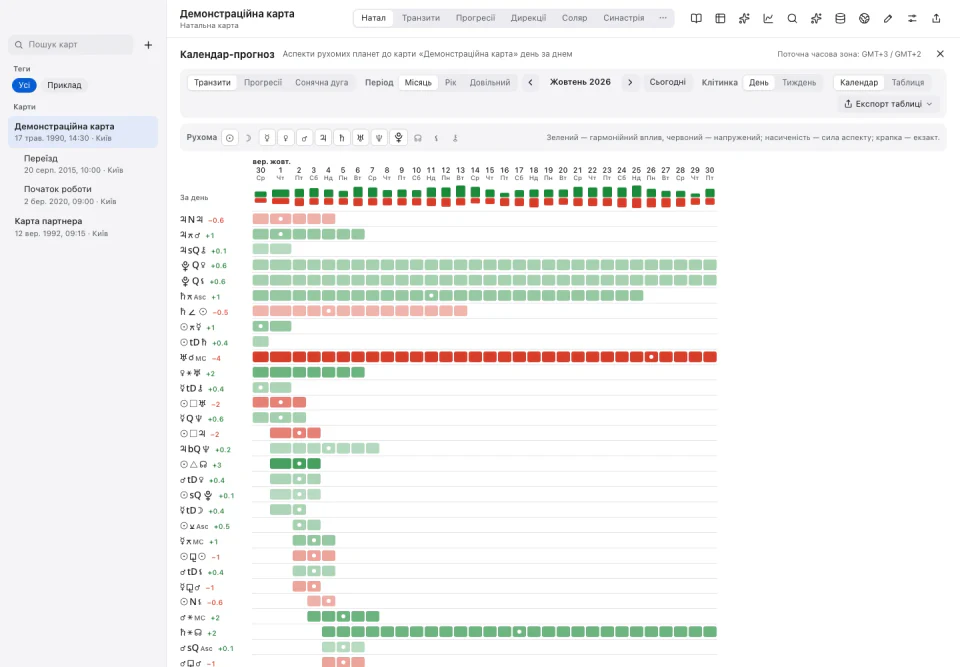Expand the Експорт таблиці dropdown
The width and height of the screenshot is (960, 667).
(x=888, y=104)
